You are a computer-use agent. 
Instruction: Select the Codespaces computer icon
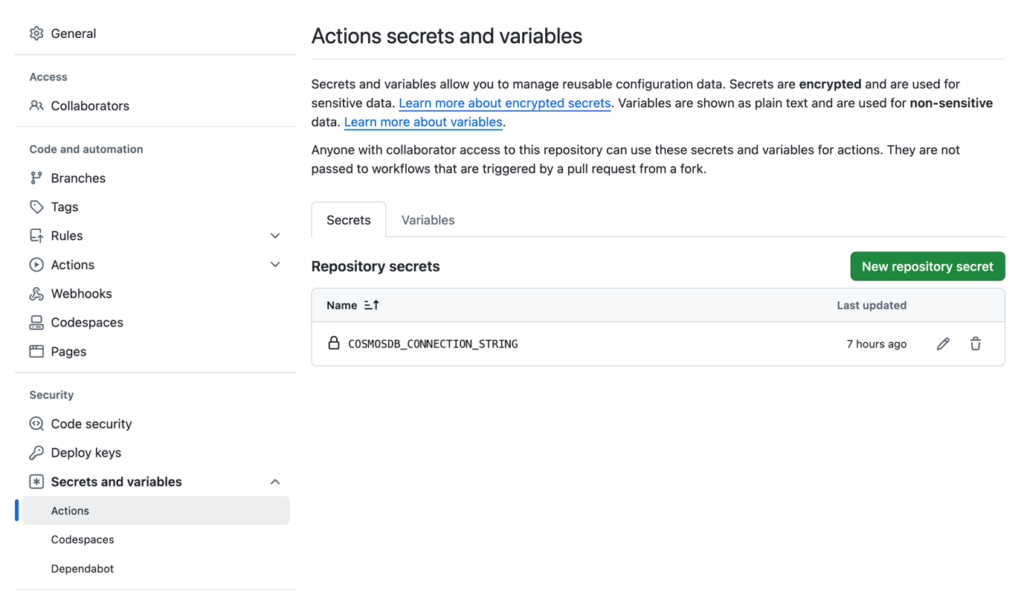pyautogui.click(x=35, y=322)
